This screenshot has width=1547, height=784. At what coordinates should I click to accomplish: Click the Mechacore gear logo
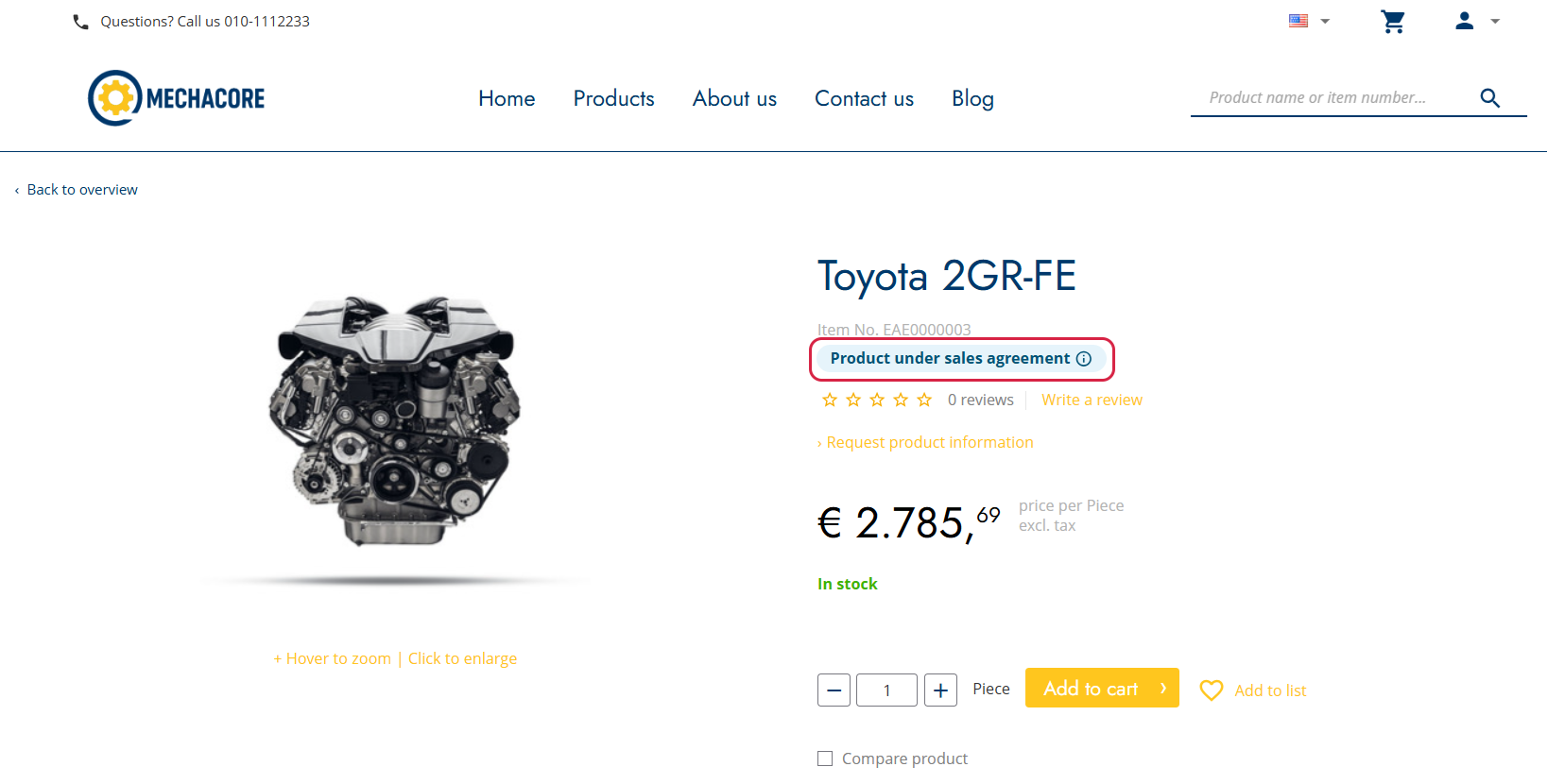pyautogui.click(x=115, y=98)
